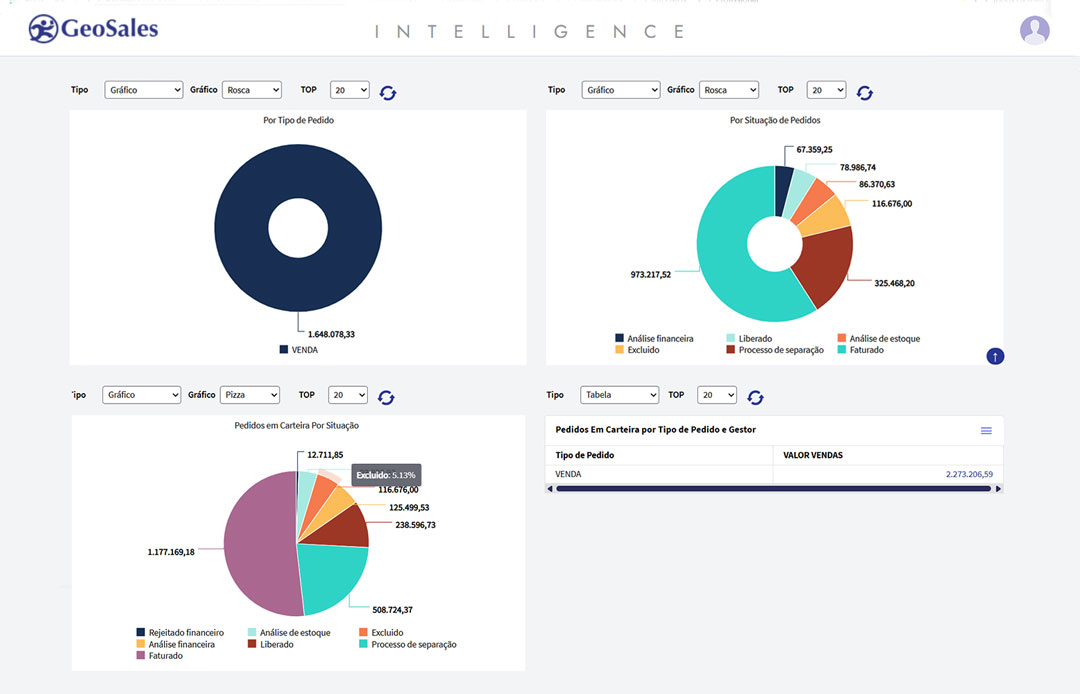
Task: Click the VALOR VENDAS column header
Action: click(812, 455)
